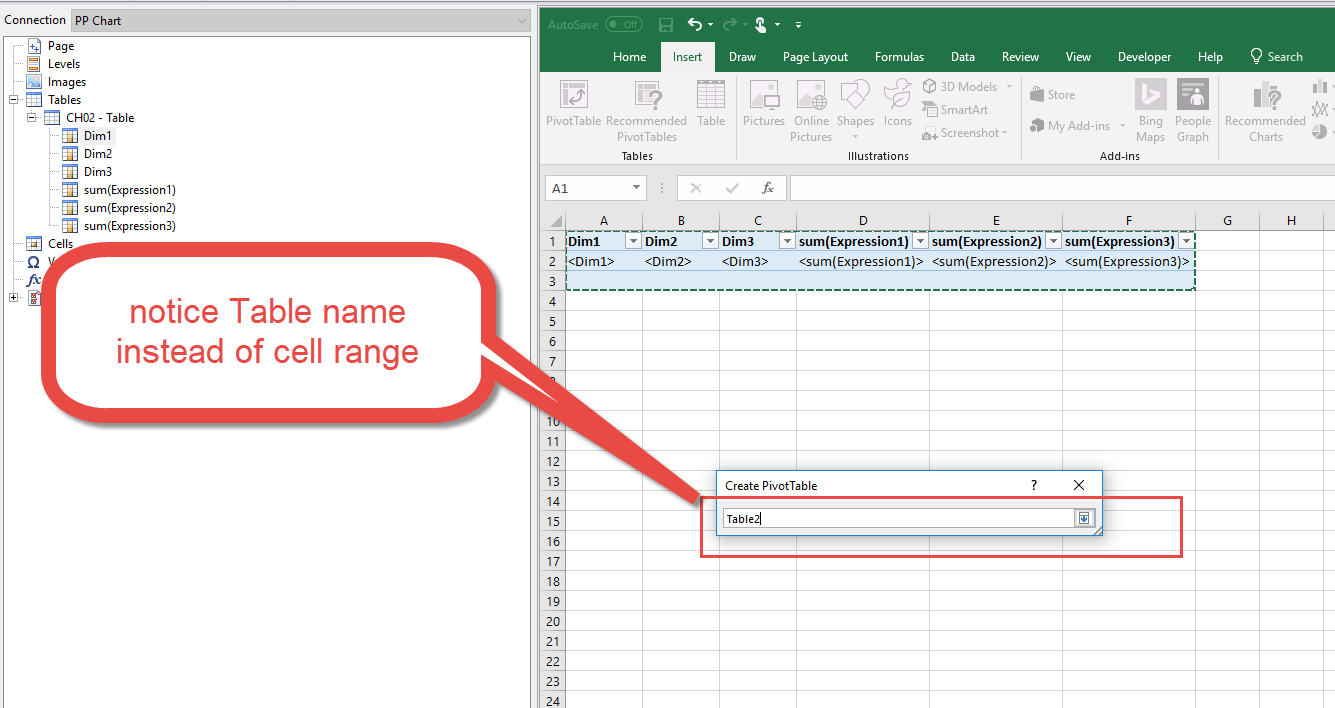Open the People Graph add-in
1335x708 pixels.
coord(1192,110)
